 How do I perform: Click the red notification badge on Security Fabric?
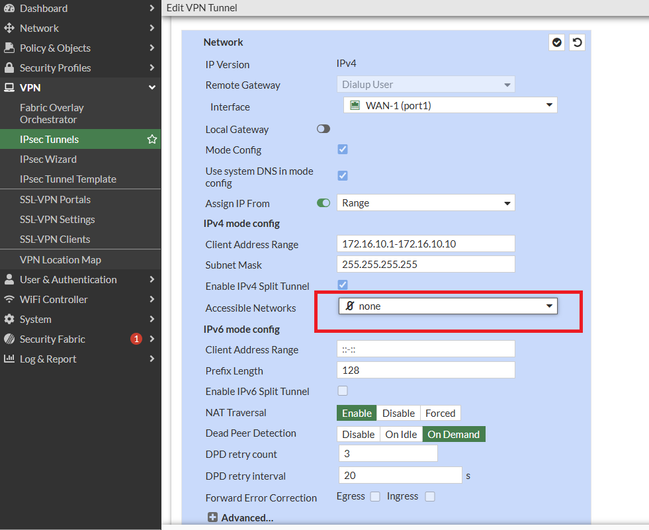click(136, 339)
